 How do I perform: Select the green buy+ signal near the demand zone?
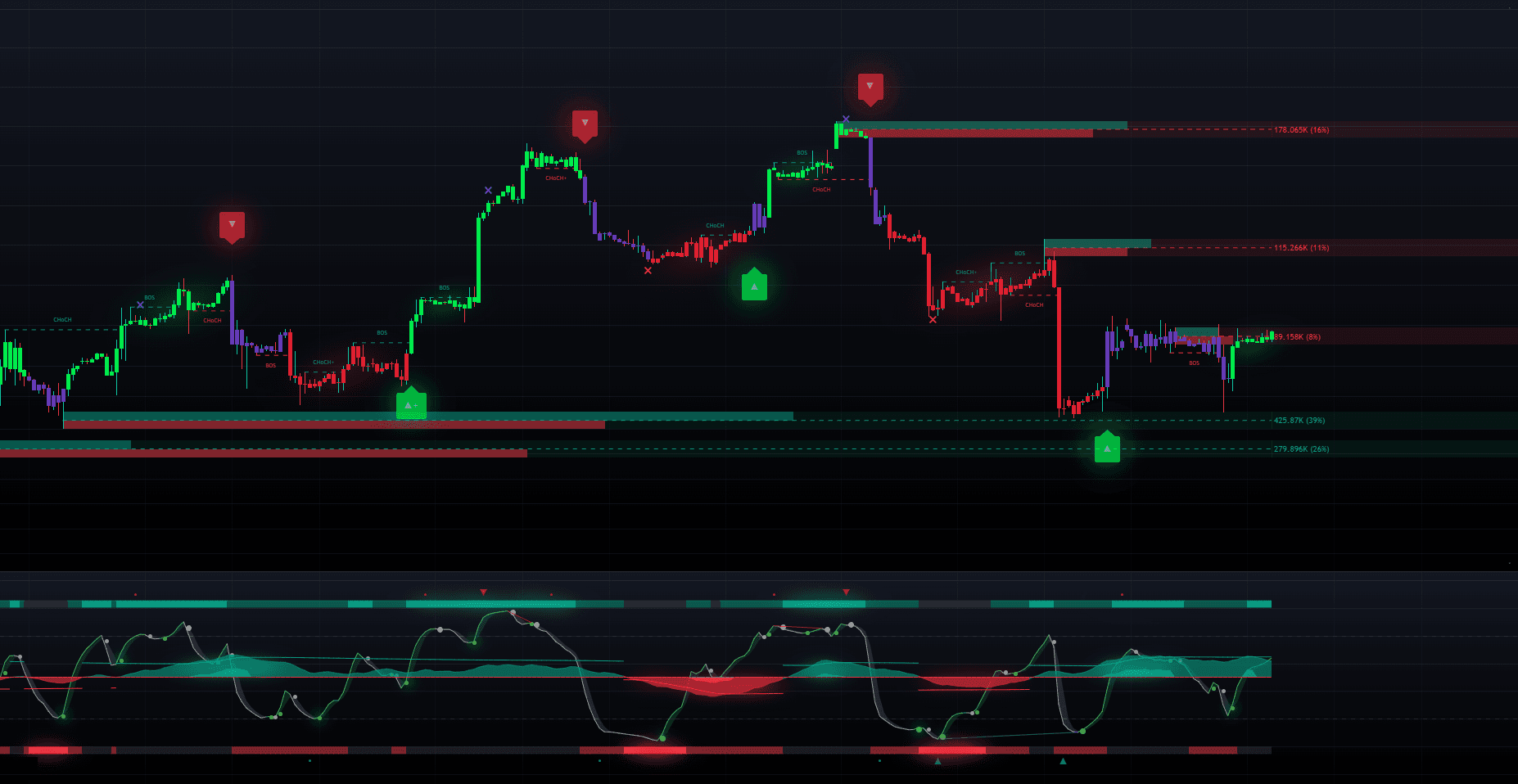coord(410,403)
